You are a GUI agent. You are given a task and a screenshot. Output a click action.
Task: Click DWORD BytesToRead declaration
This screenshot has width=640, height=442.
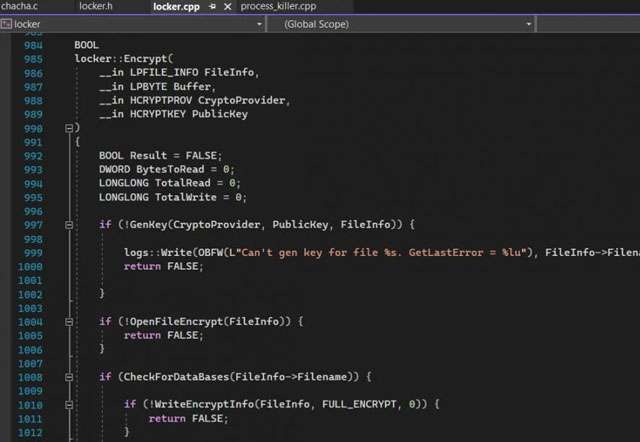[x=166, y=169]
